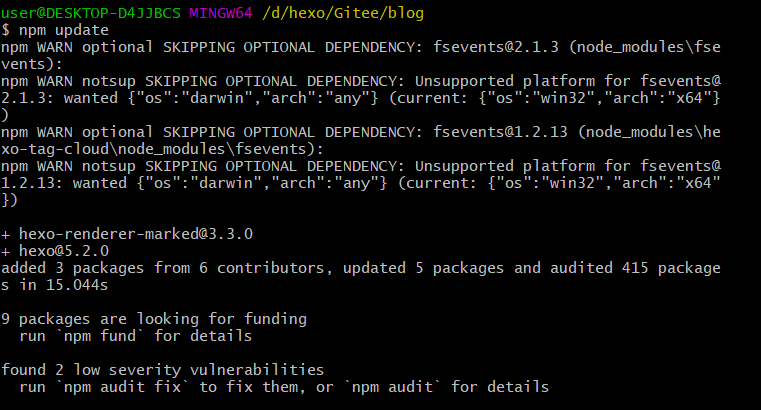Click the green user@DESKTOP-D4JJBCS prompt text
This screenshot has height=410, width=761.
(x=91, y=13)
